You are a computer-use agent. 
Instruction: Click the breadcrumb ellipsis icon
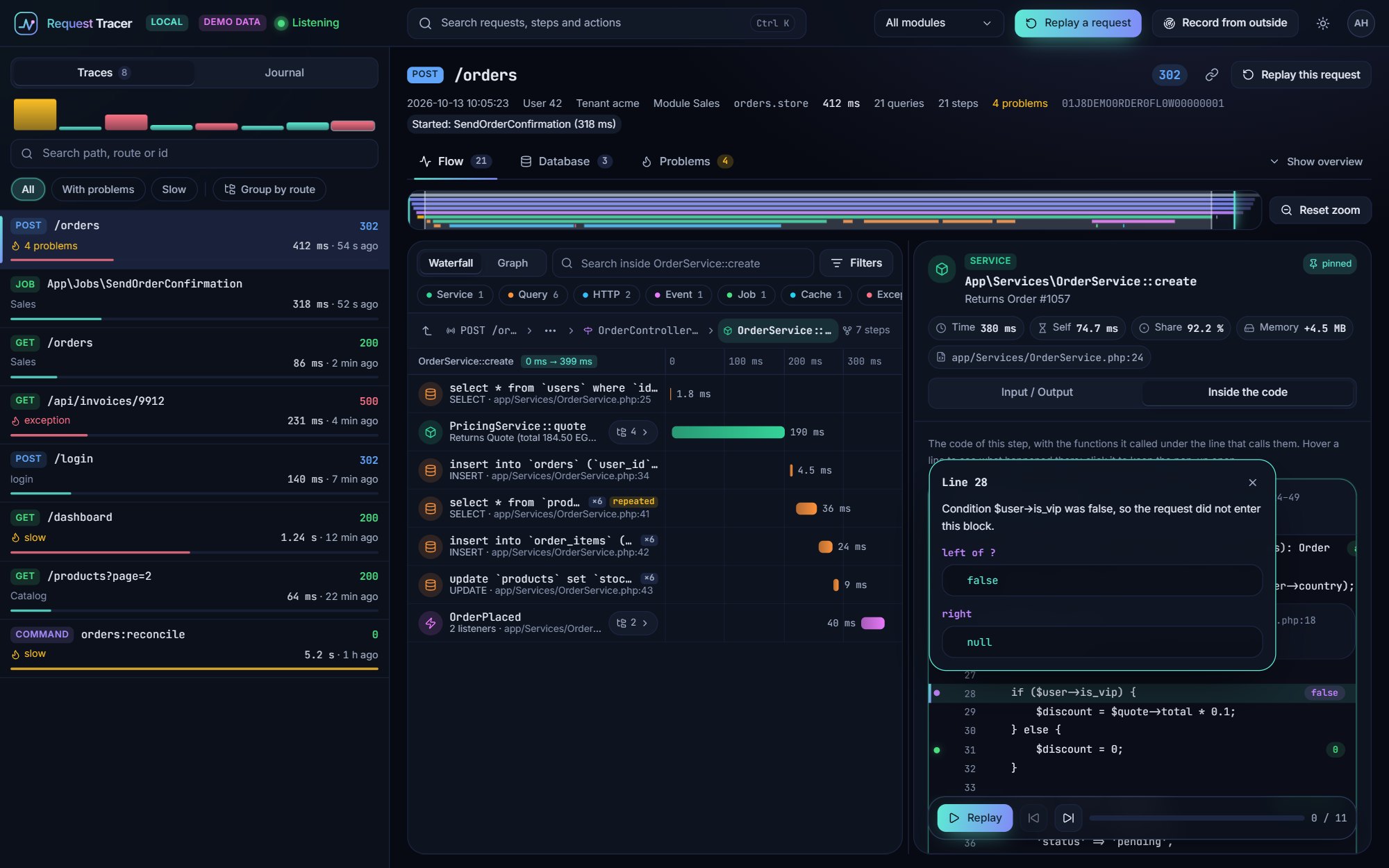tap(550, 331)
